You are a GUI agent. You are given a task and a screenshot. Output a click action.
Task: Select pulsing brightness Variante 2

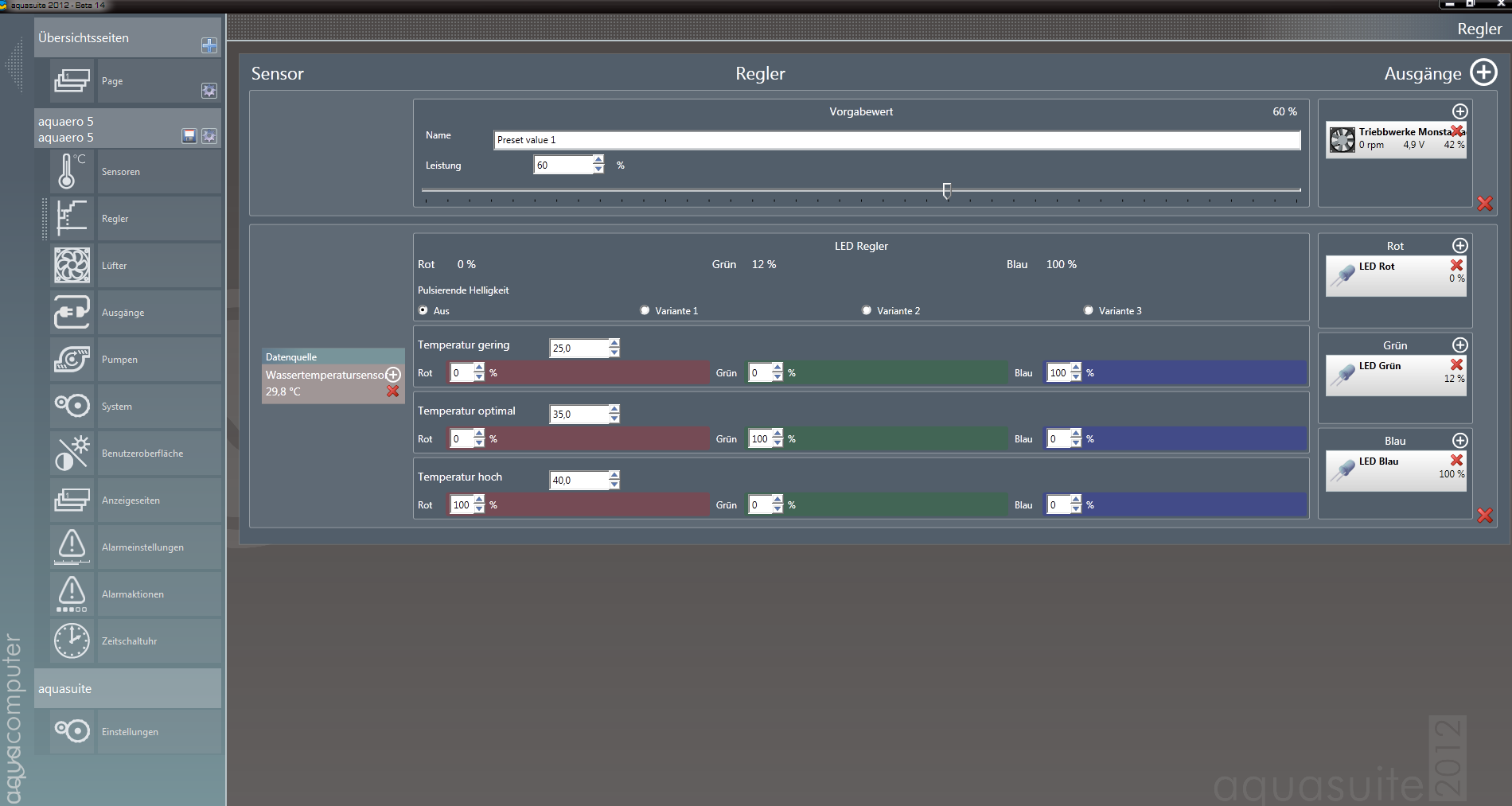tap(867, 310)
